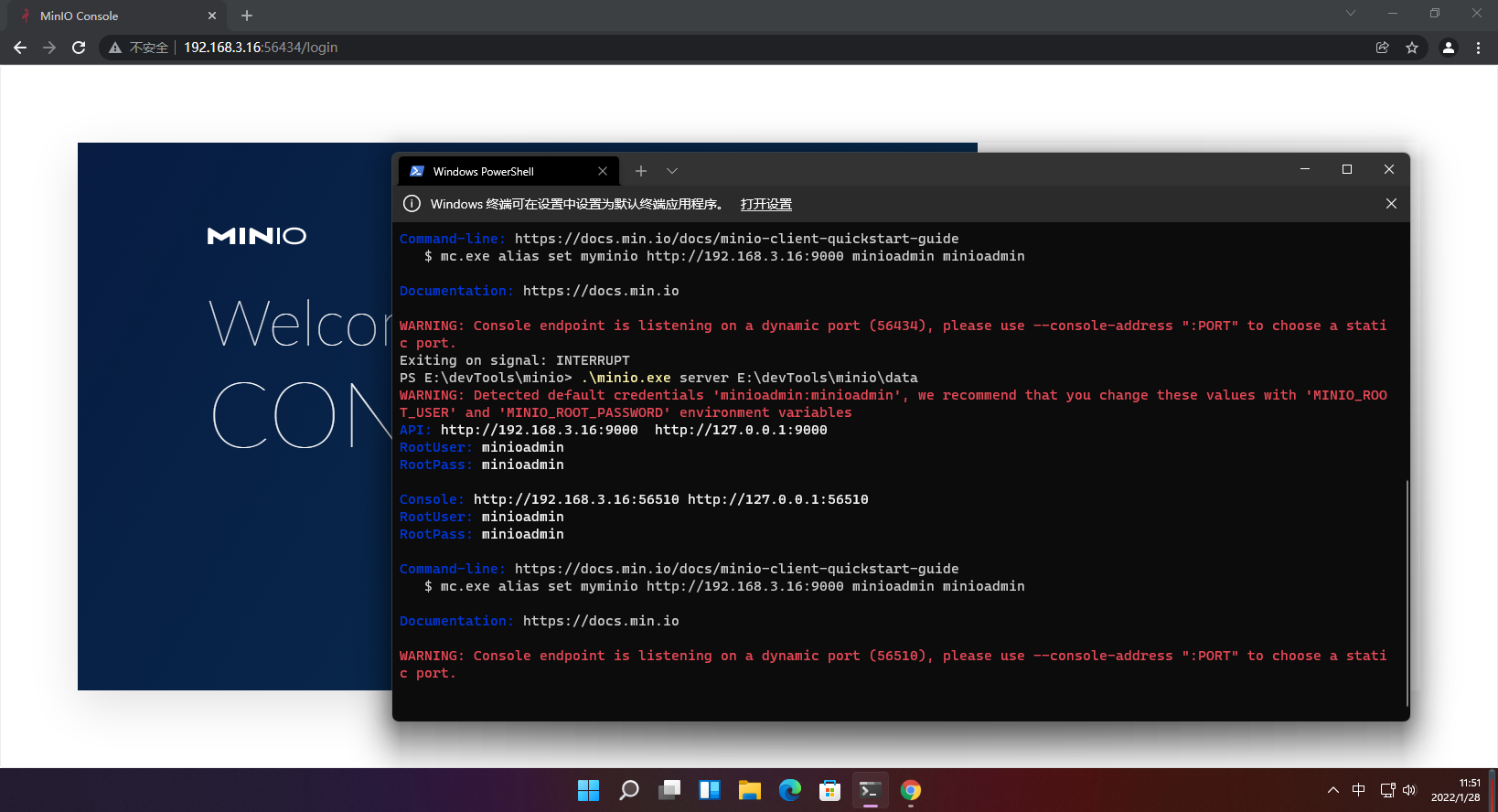This screenshot has height=812, width=1498.
Task: Click the forward navigation arrow
Action: [49, 48]
